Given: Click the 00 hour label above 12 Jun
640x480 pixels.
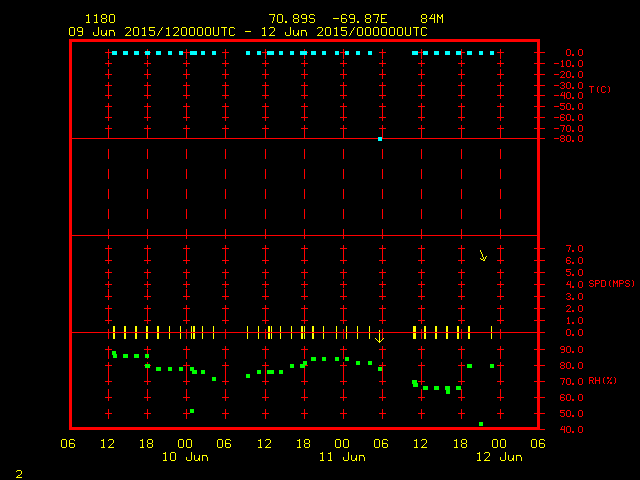Looking at the screenshot, I should click(x=499, y=444).
